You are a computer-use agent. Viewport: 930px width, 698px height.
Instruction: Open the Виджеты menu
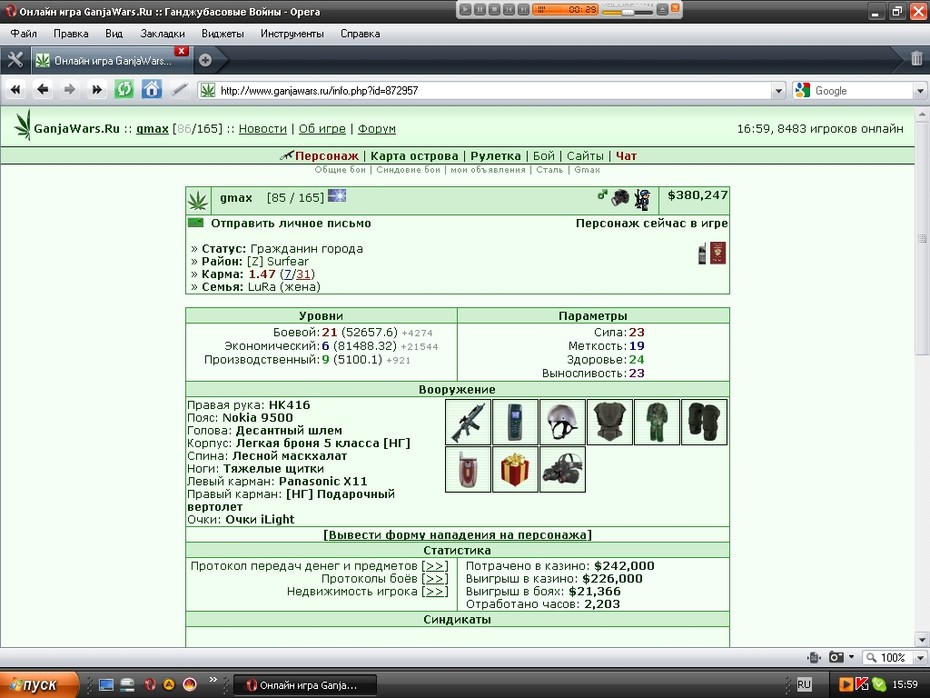222,34
